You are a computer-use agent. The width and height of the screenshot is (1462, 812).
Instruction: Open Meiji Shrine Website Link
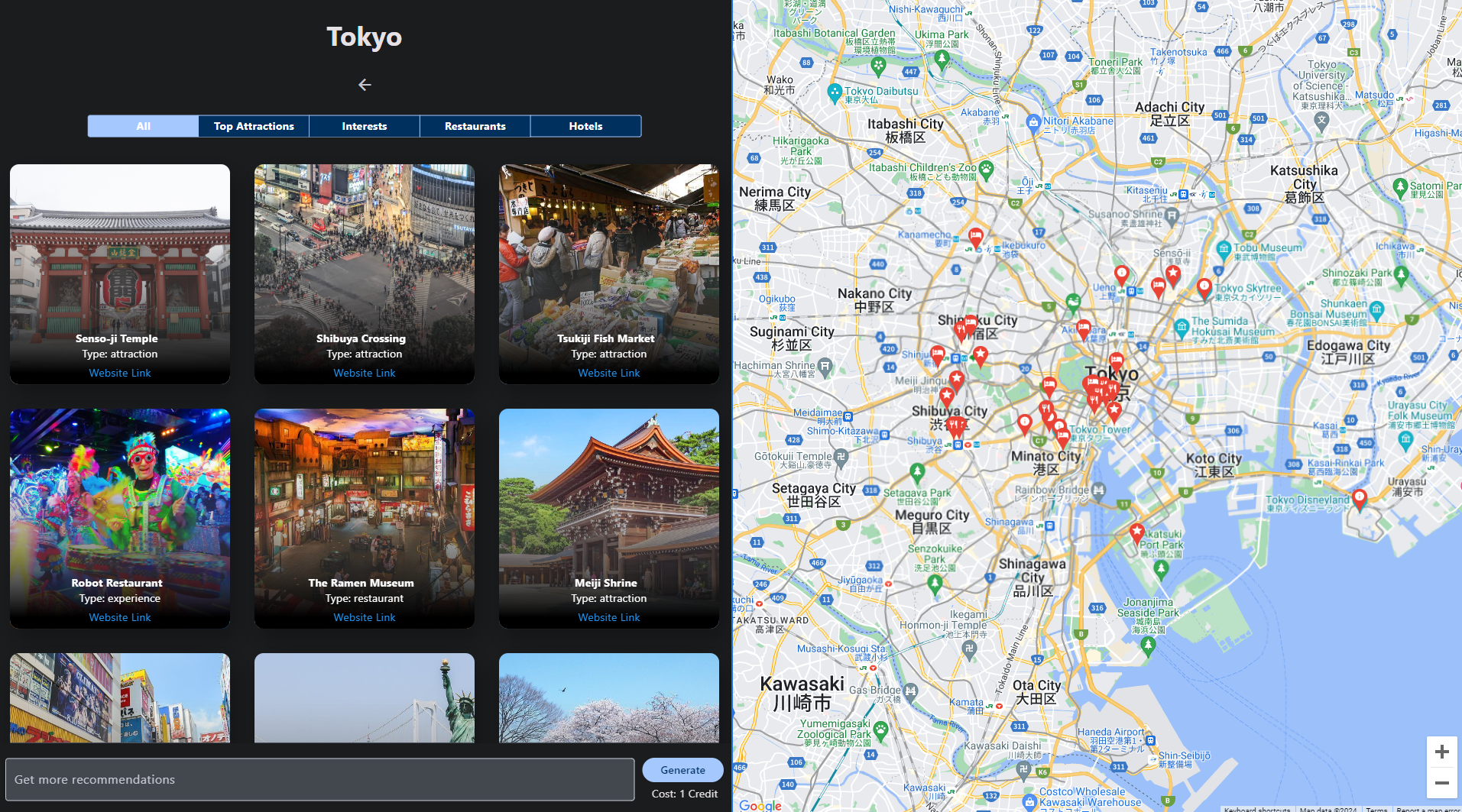[609, 617]
